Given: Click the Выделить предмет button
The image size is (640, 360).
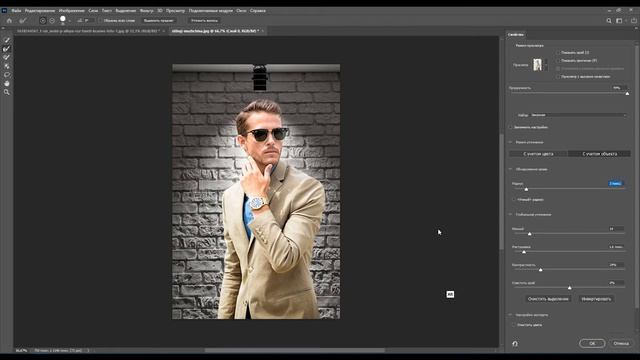Looking at the screenshot, I should tap(159, 20).
